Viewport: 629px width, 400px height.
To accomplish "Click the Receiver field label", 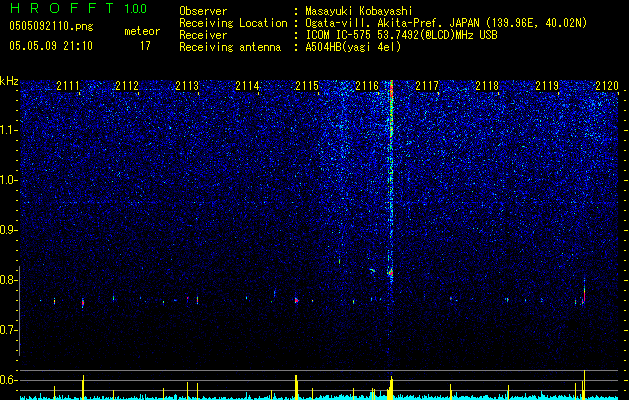I will [x=203, y=35].
